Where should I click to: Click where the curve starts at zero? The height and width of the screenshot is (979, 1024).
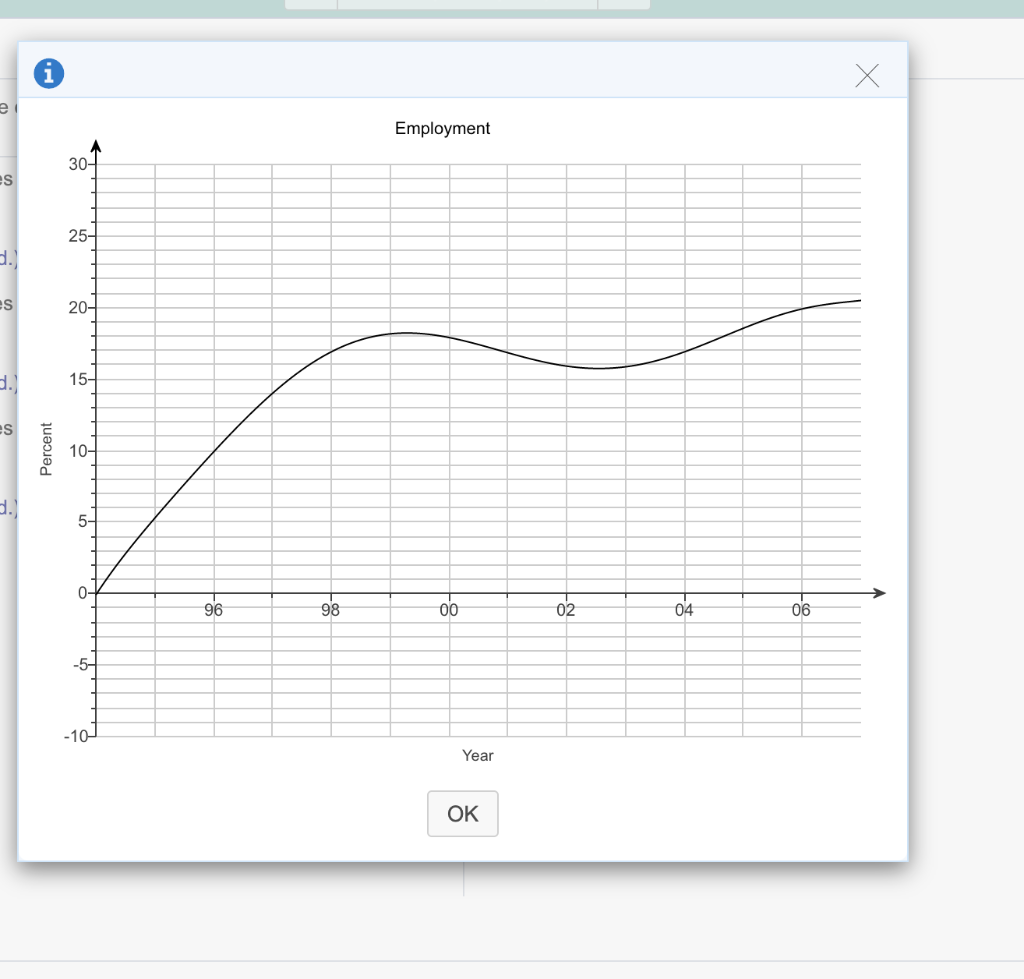point(96,592)
